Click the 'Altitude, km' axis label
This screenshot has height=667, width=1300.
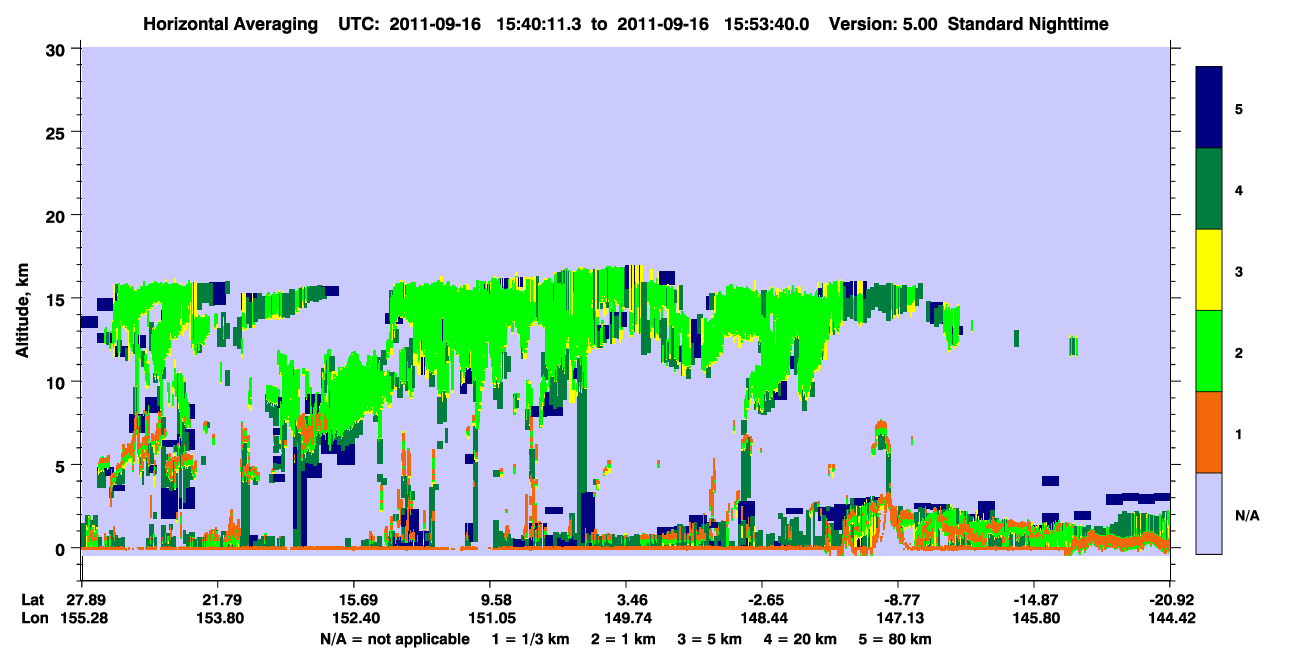[22, 308]
